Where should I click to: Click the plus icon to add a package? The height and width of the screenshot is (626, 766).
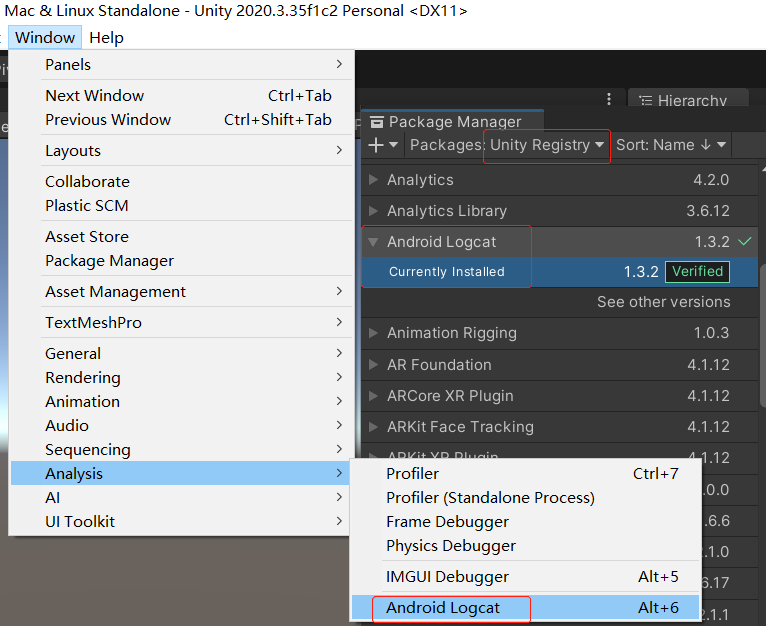click(376, 145)
